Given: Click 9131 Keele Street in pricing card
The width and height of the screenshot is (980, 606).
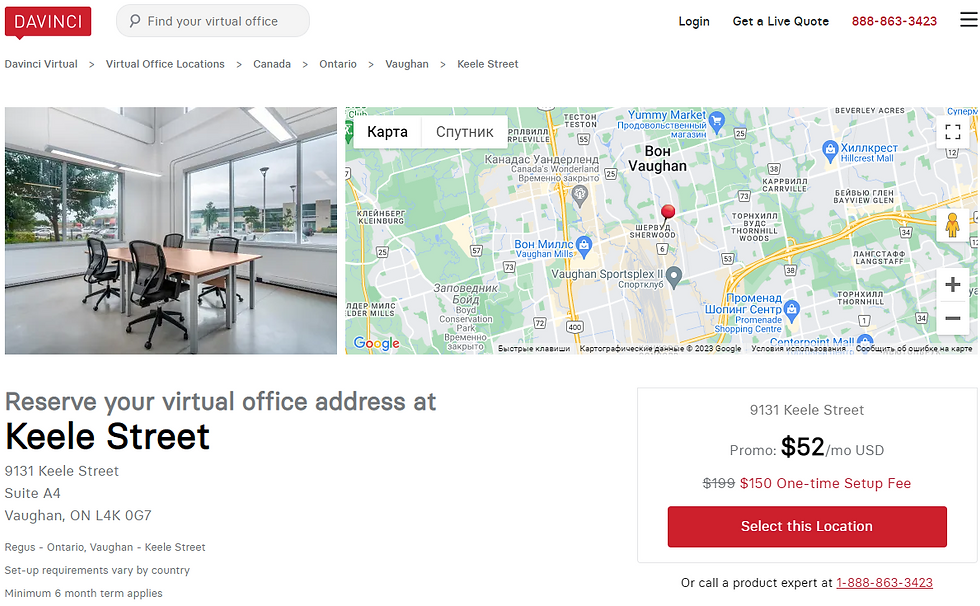Looking at the screenshot, I should click(807, 410).
